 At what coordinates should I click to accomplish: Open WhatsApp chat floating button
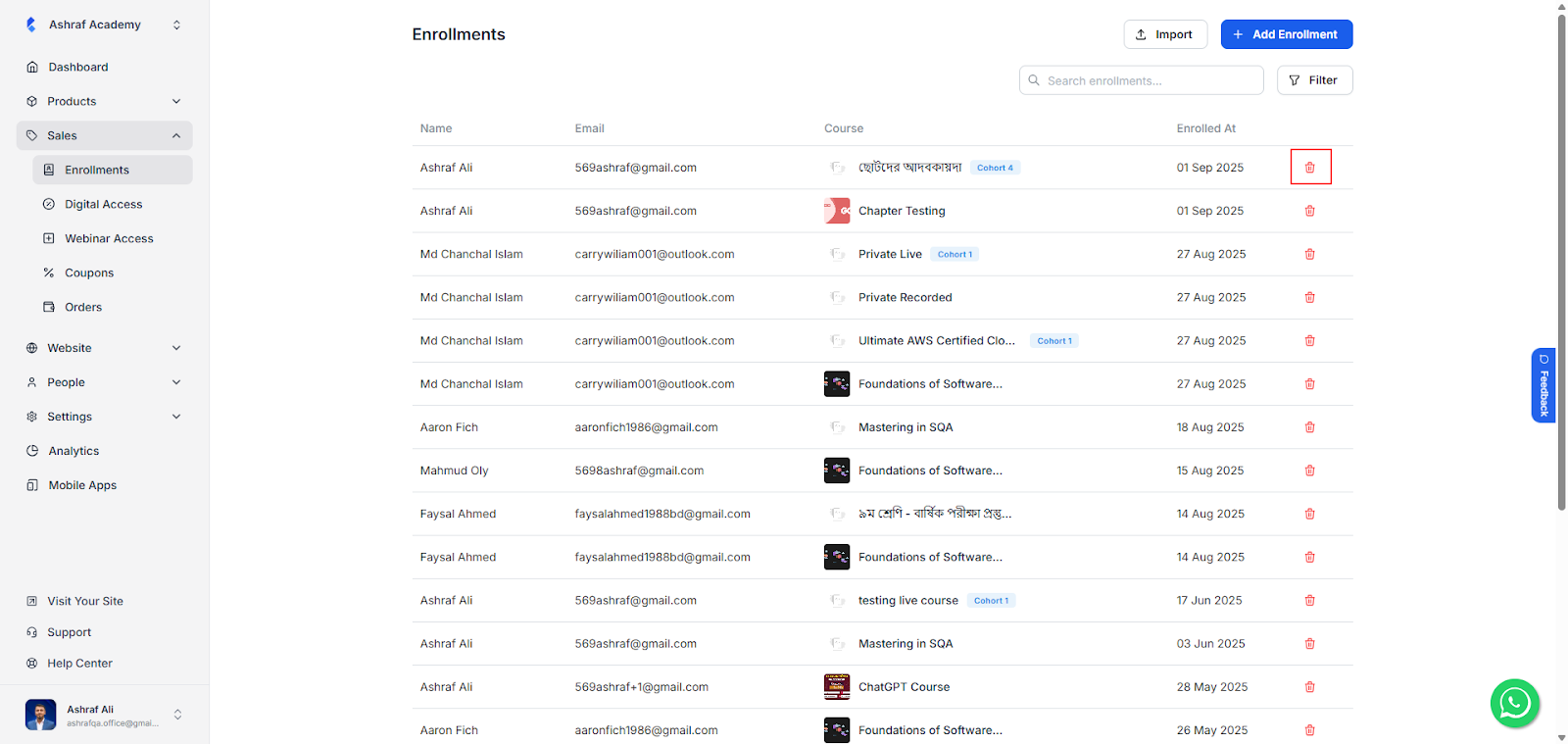click(x=1514, y=703)
